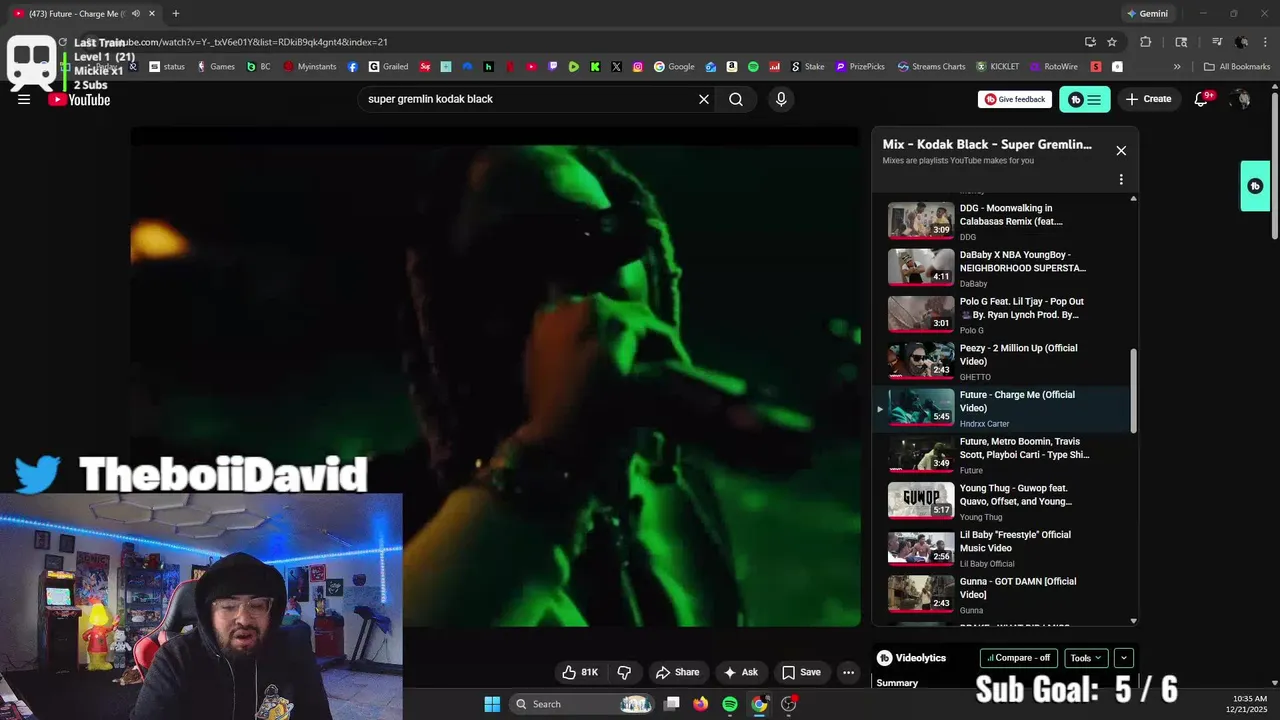The height and width of the screenshot is (720, 1280).
Task: Click the playlist panel scrollbar thumb
Action: [1133, 391]
